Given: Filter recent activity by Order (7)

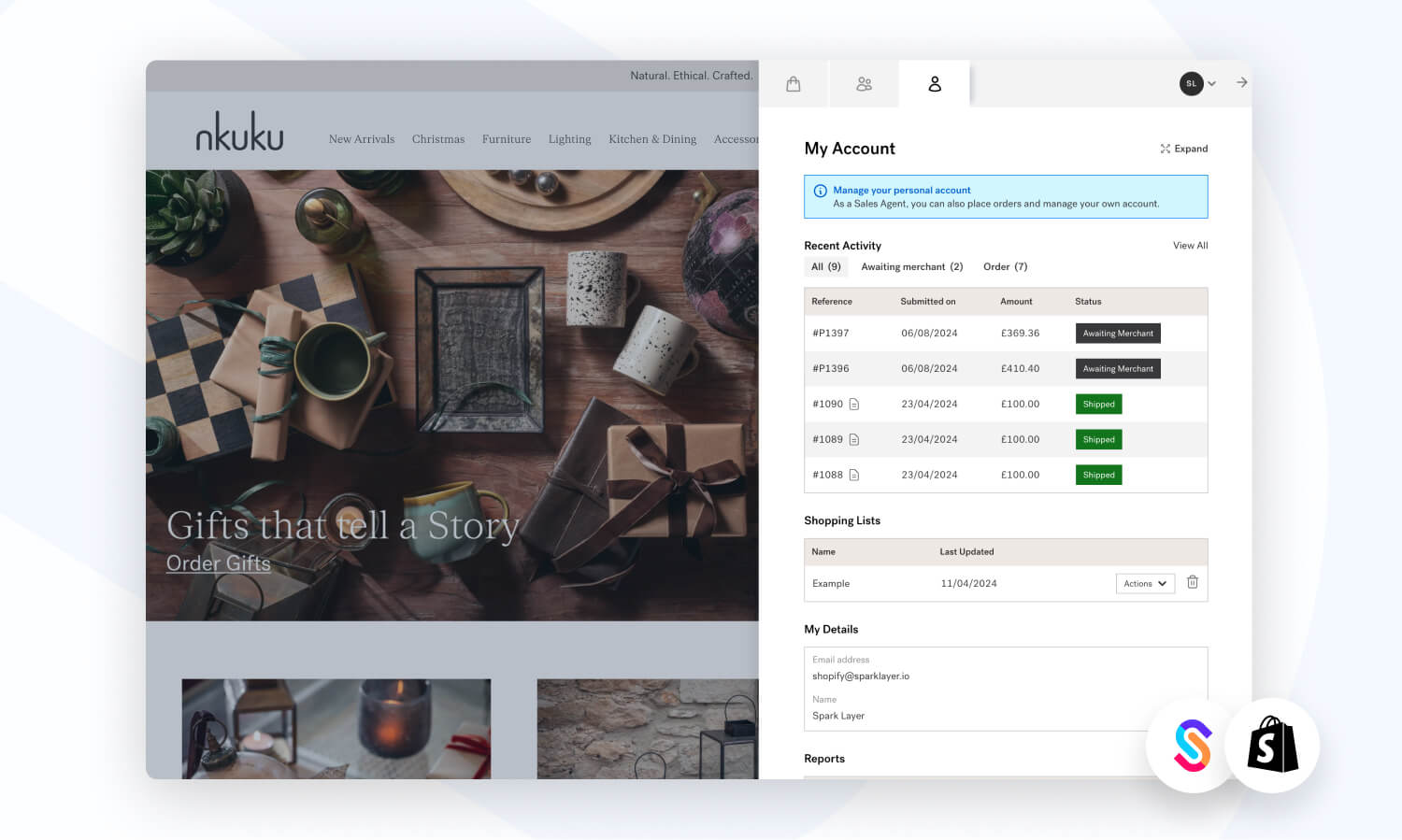Looking at the screenshot, I should click(1005, 267).
